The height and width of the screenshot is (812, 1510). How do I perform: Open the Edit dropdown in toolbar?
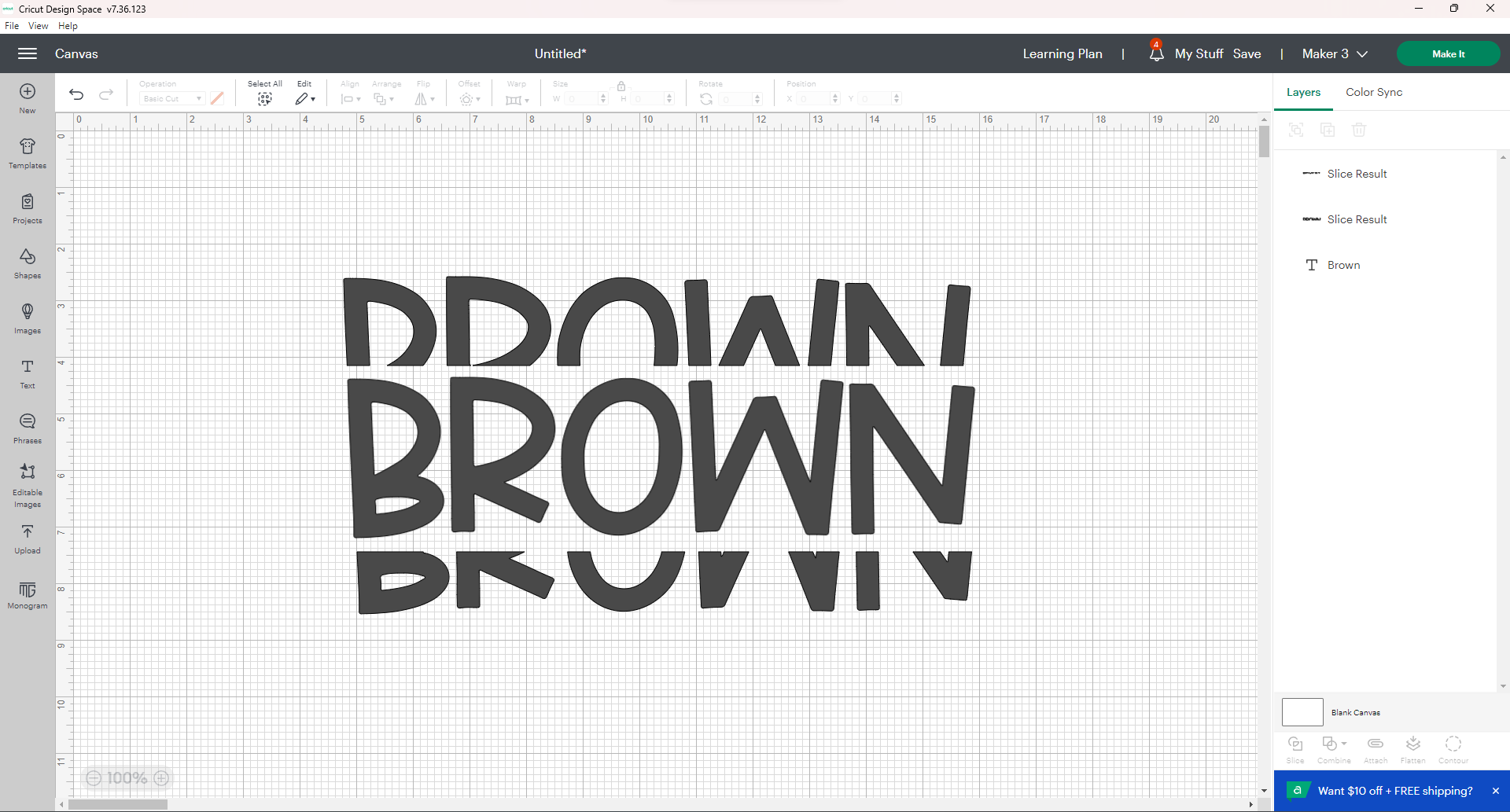(305, 99)
